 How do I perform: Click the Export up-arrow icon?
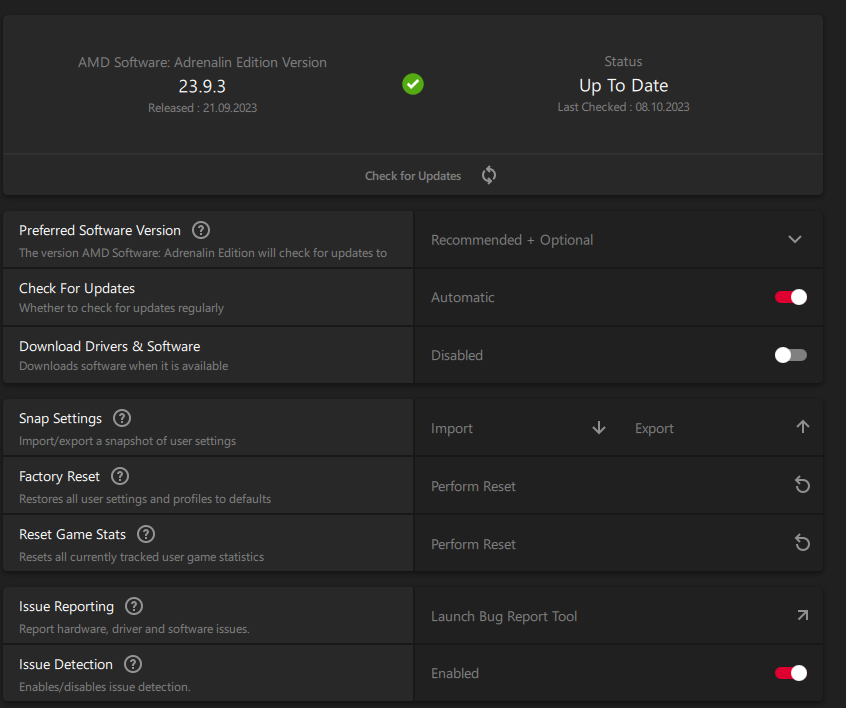click(x=803, y=427)
